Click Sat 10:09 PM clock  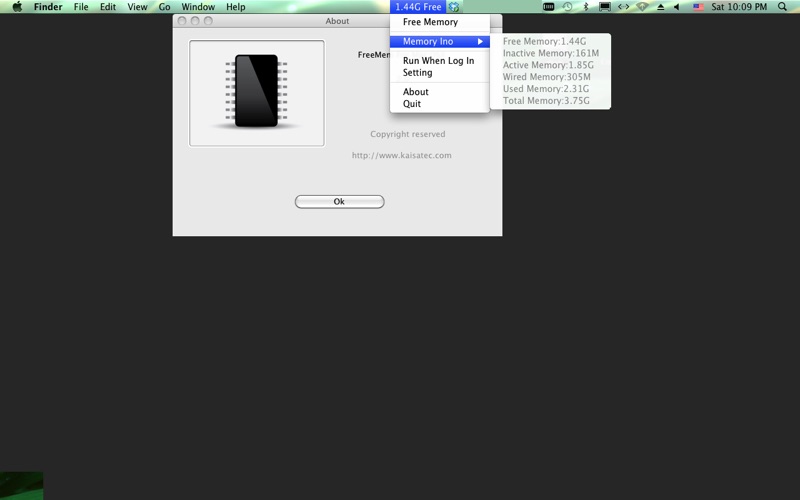pos(739,7)
